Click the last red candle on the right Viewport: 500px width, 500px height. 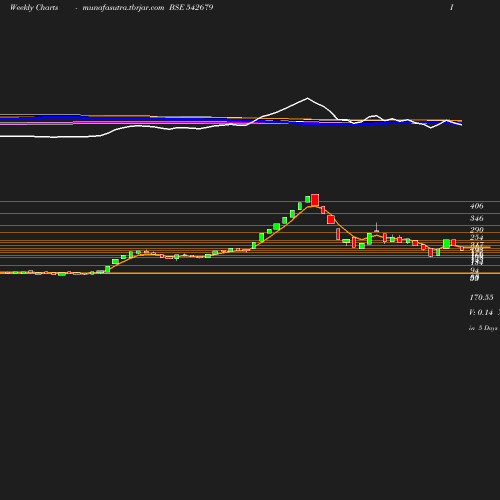click(462, 248)
